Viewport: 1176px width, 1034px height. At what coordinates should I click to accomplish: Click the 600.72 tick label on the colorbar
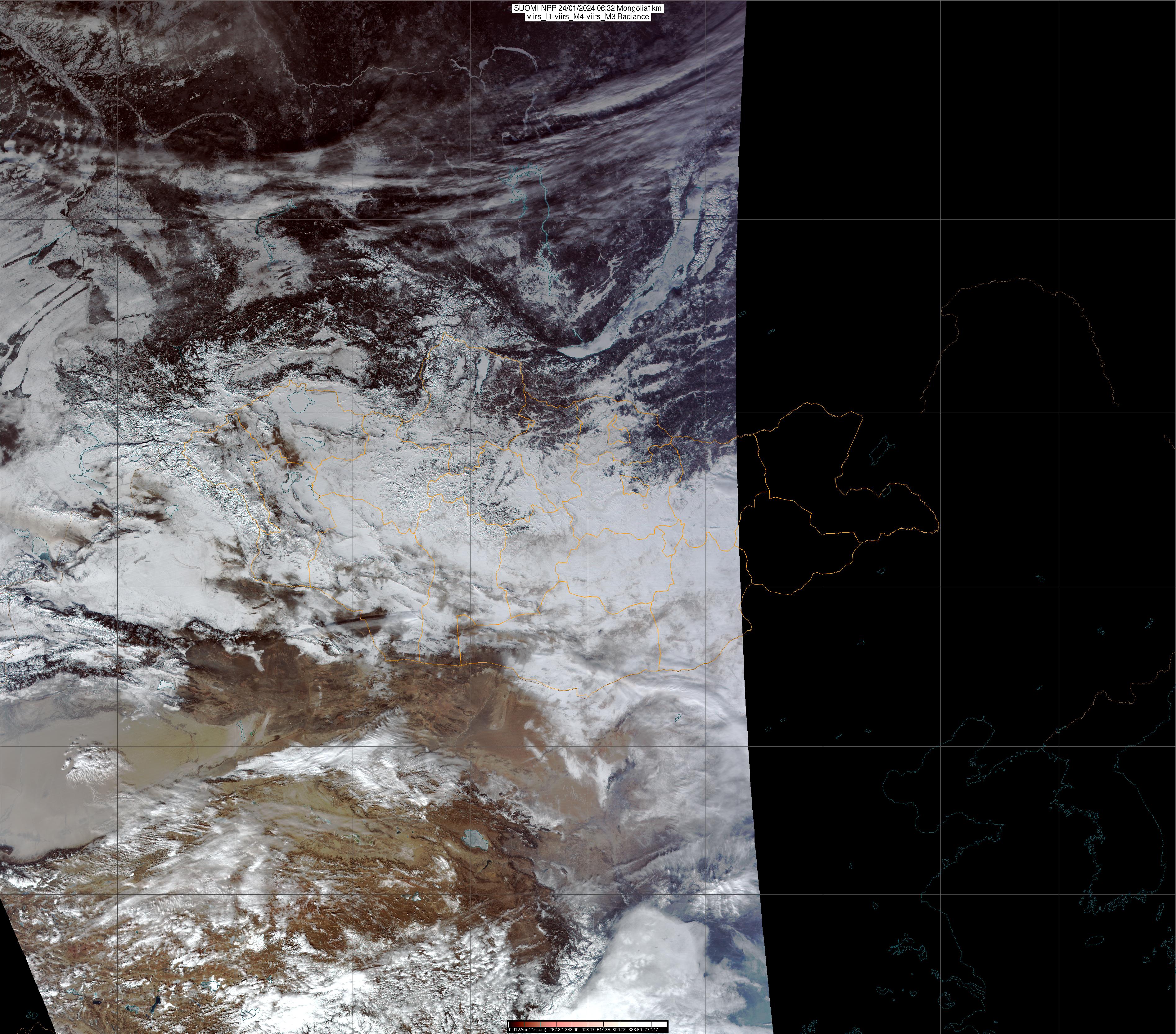[x=619, y=1029]
